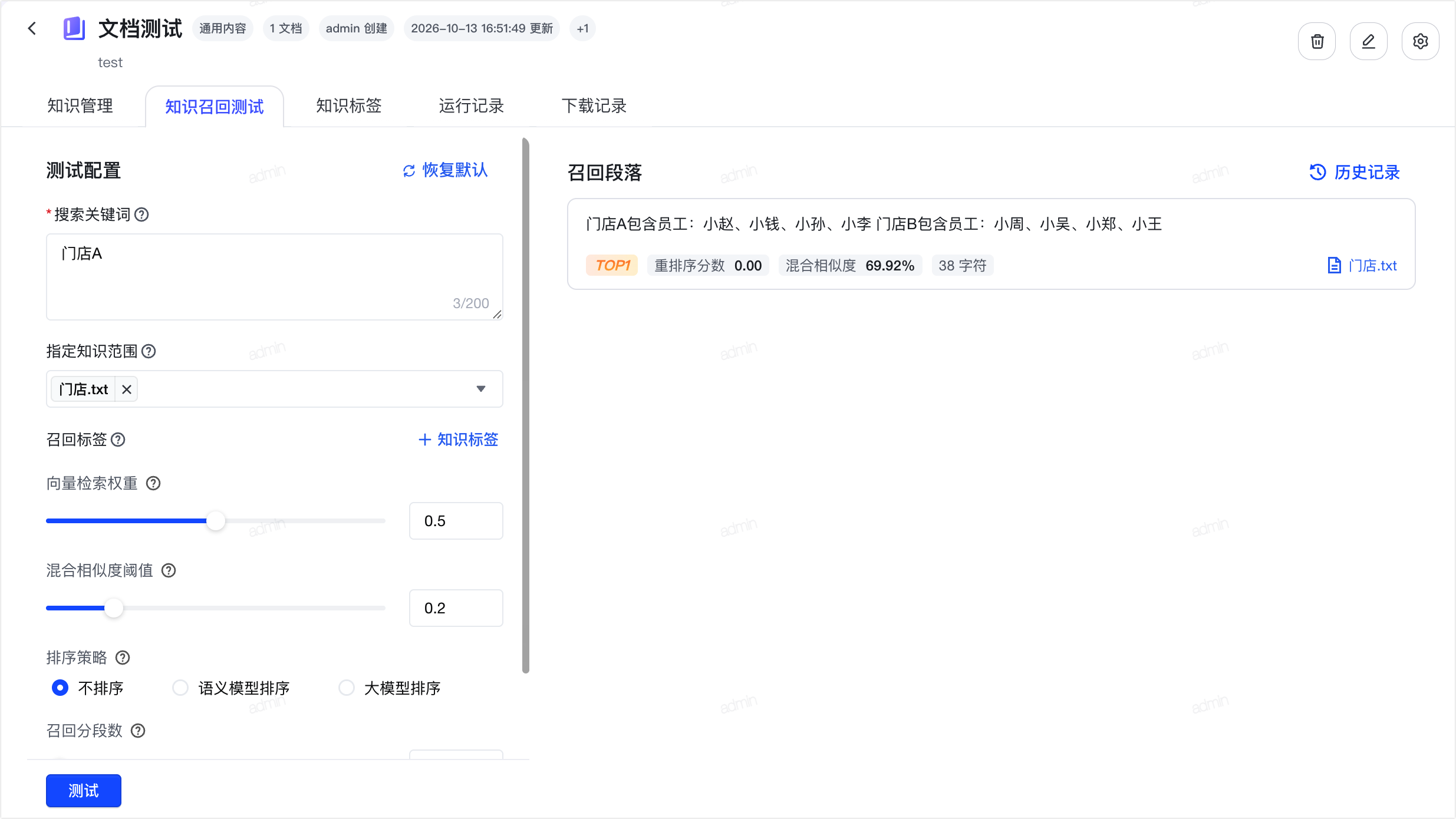Expand the +1 metadata tag
Viewport: 1456px width, 819px height.
582,28
